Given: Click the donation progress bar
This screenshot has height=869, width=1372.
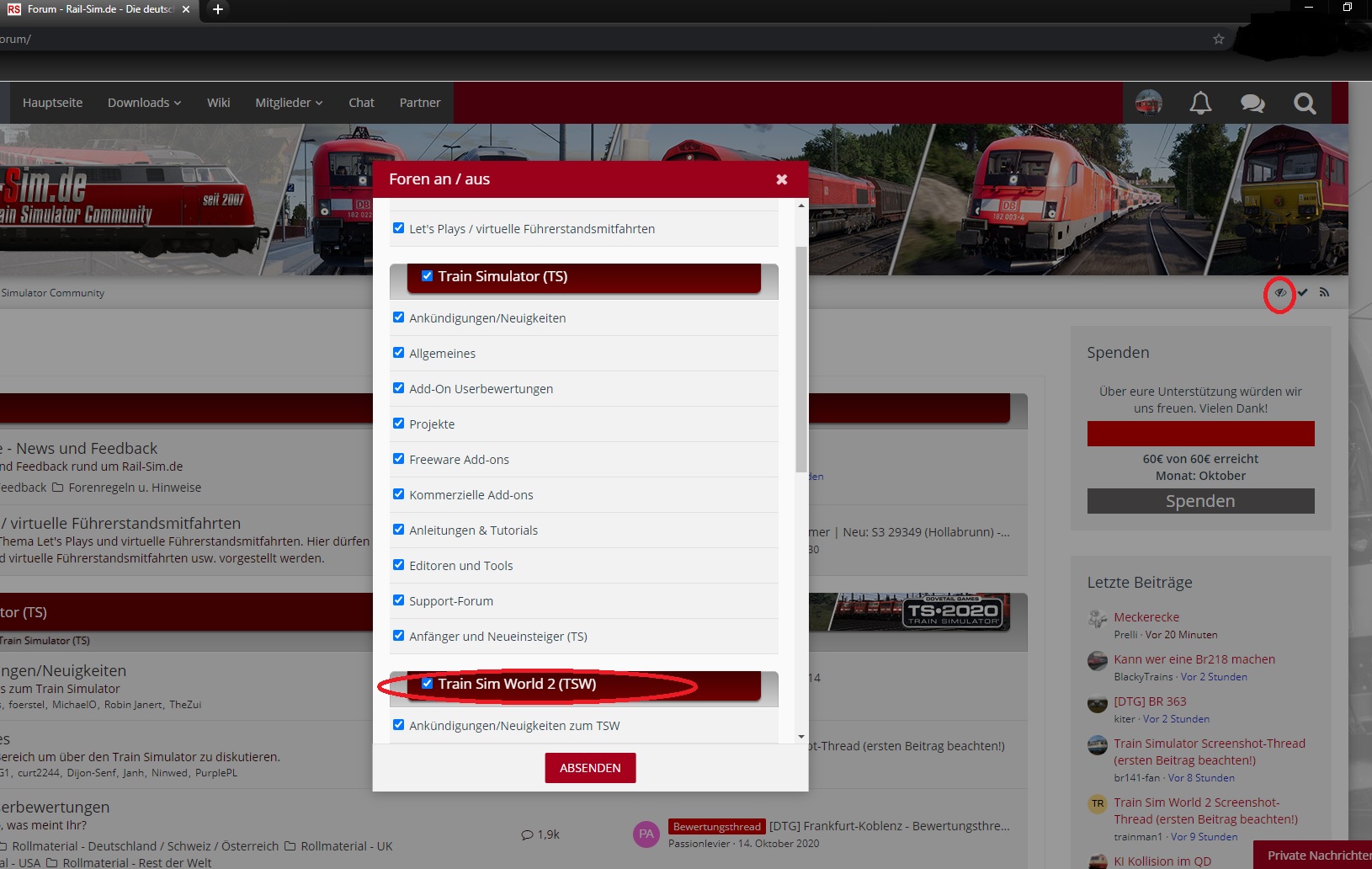Looking at the screenshot, I should click(x=1200, y=434).
